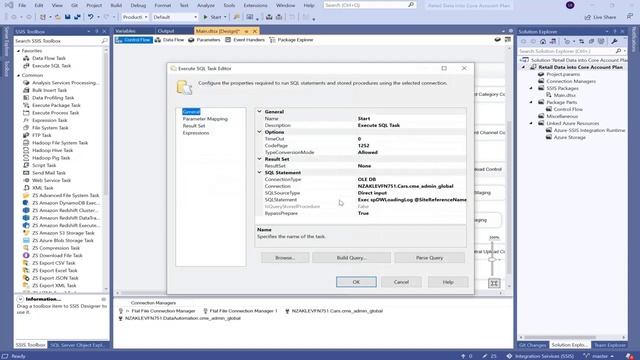Collapse the Common toolbox section

(18, 76)
